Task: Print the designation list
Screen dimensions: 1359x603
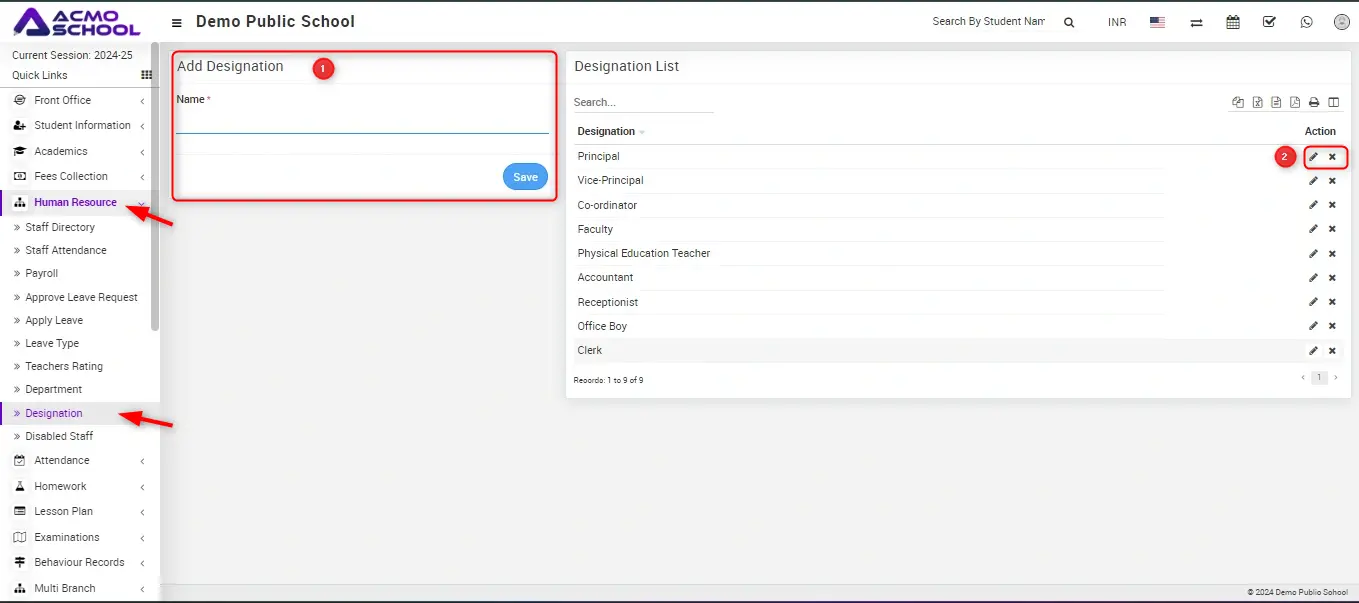Action: [x=1314, y=102]
